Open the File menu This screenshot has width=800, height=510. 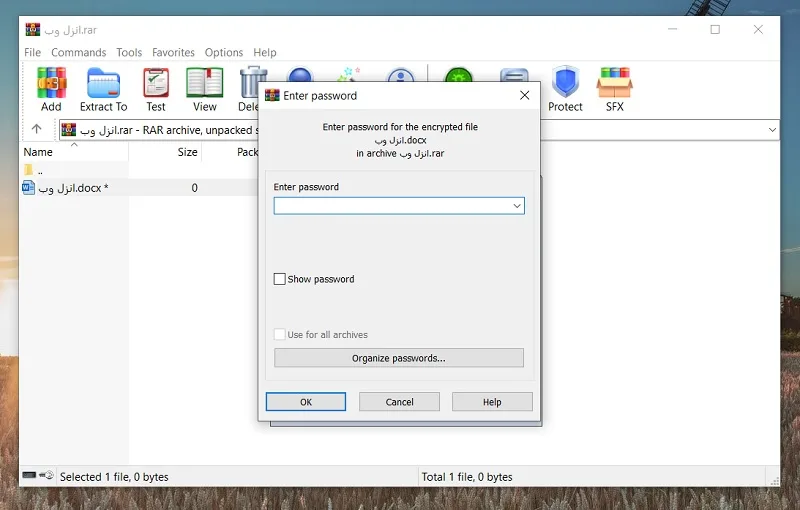point(33,53)
